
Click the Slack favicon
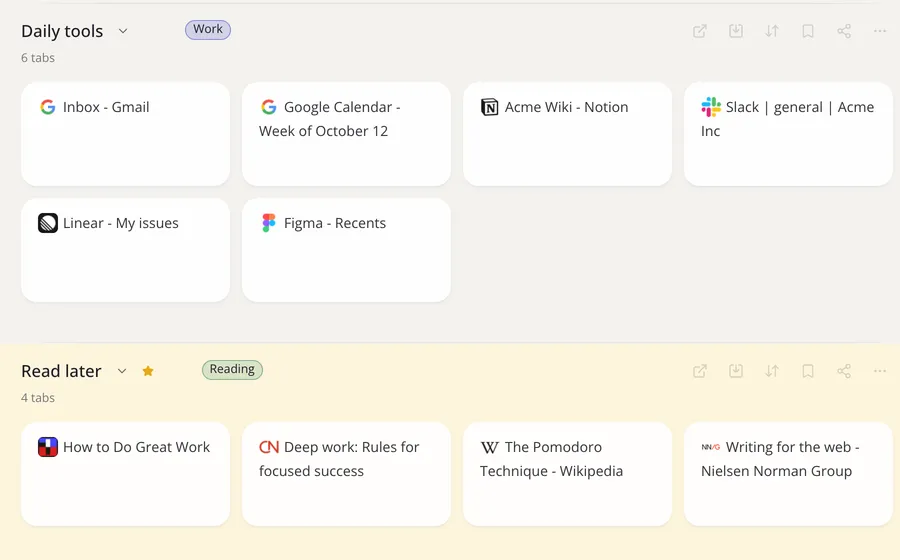[711, 107]
